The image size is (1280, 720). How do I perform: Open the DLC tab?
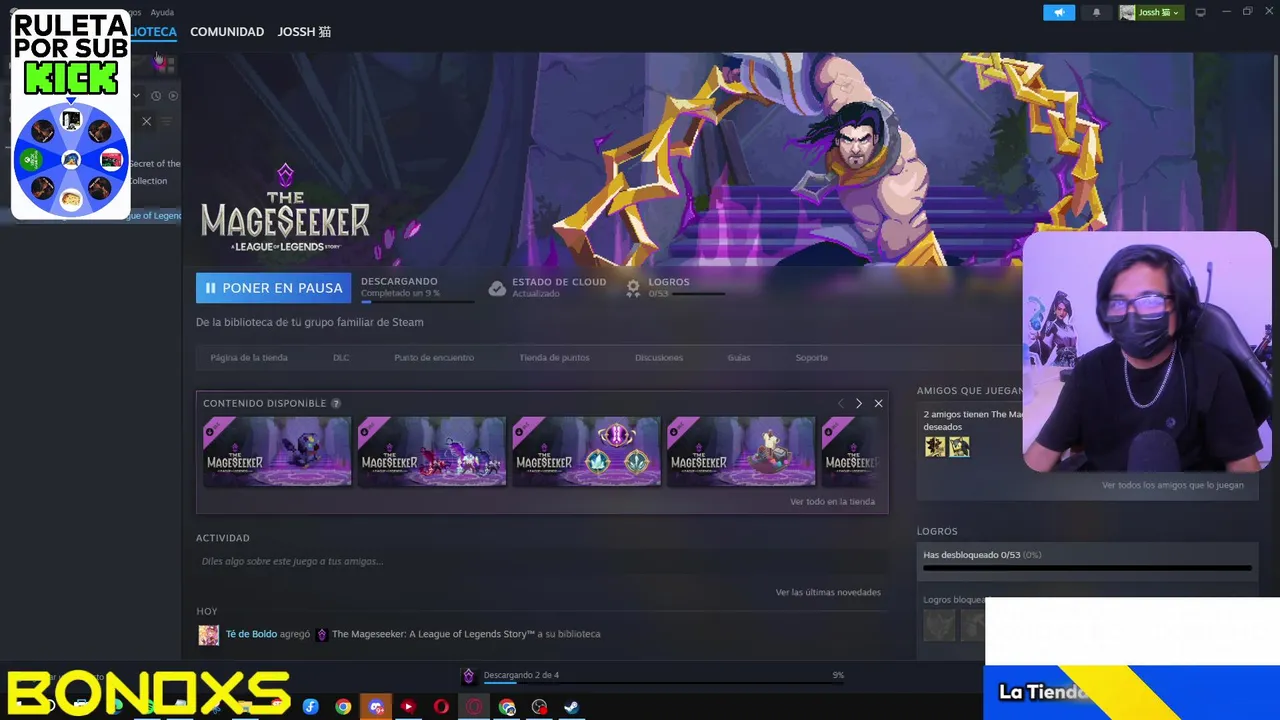click(x=341, y=357)
